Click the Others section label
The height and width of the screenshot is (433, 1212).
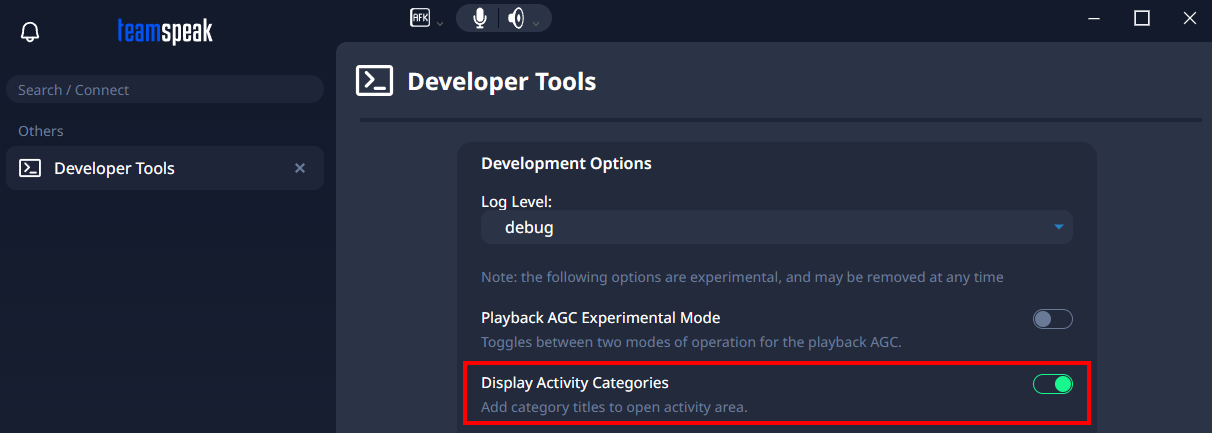pos(41,131)
